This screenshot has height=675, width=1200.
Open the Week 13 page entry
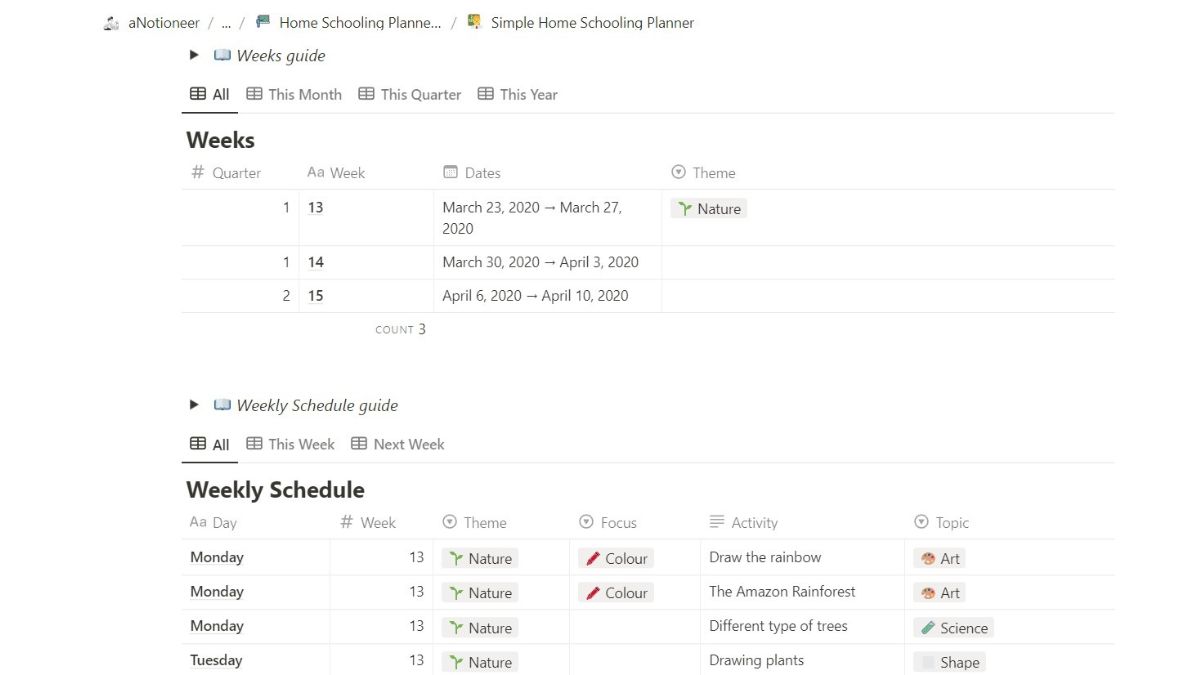[x=316, y=208]
